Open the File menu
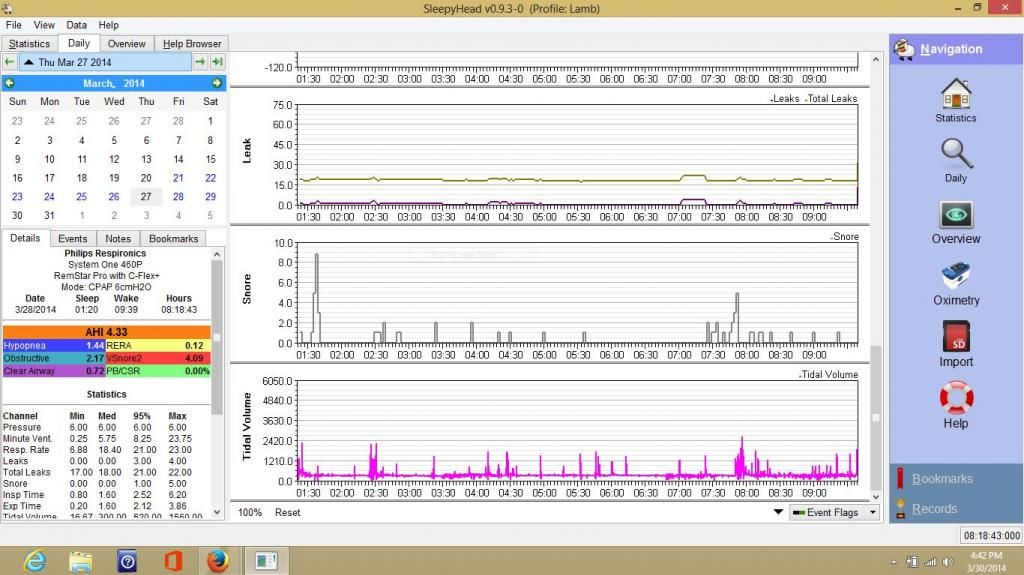Viewport: 1024px width, 575px height. pyautogui.click(x=14, y=25)
